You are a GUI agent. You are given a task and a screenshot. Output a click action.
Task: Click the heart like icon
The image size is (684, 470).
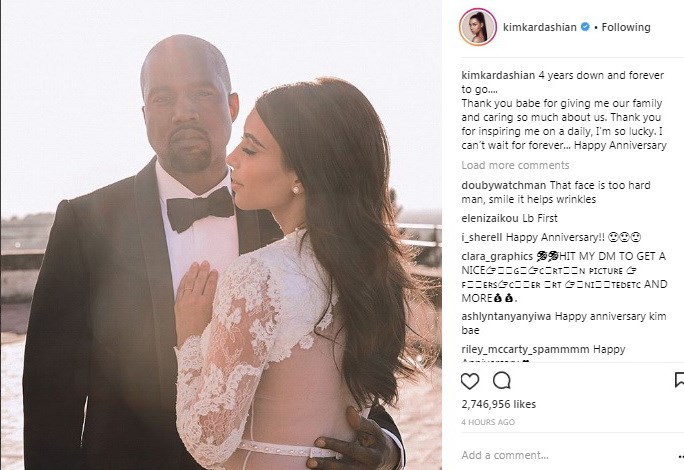pos(470,381)
